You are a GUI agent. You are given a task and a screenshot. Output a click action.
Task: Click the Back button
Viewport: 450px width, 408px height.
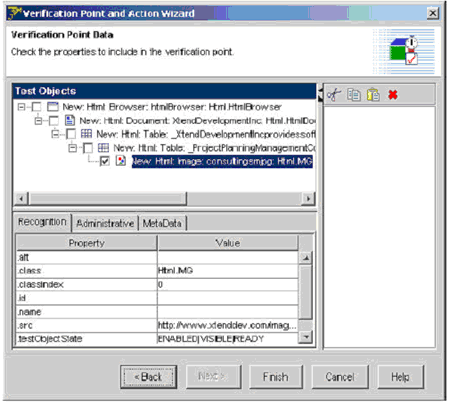pyautogui.click(x=148, y=377)
